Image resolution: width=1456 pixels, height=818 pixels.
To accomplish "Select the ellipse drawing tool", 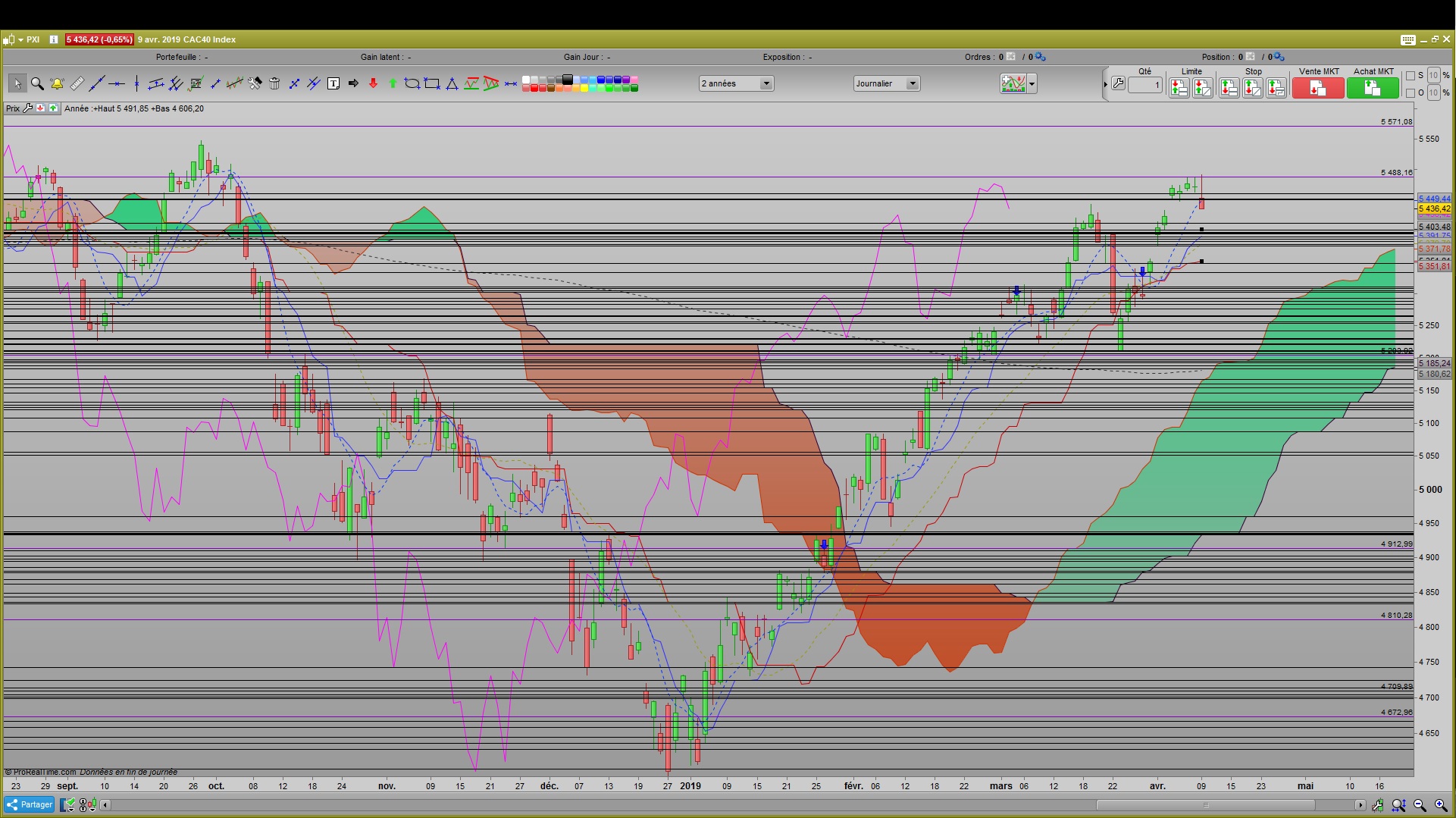I will point(412,83).
